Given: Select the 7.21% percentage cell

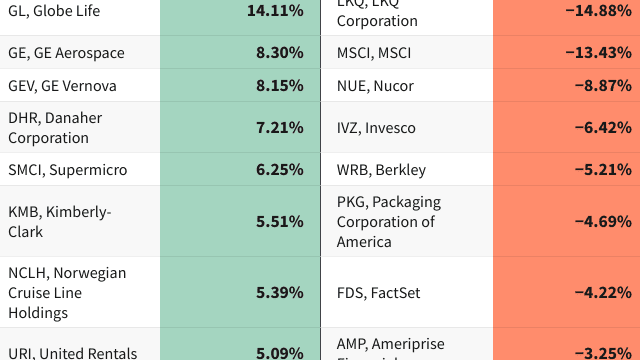Looking at the screenshot, I should 240,128.
